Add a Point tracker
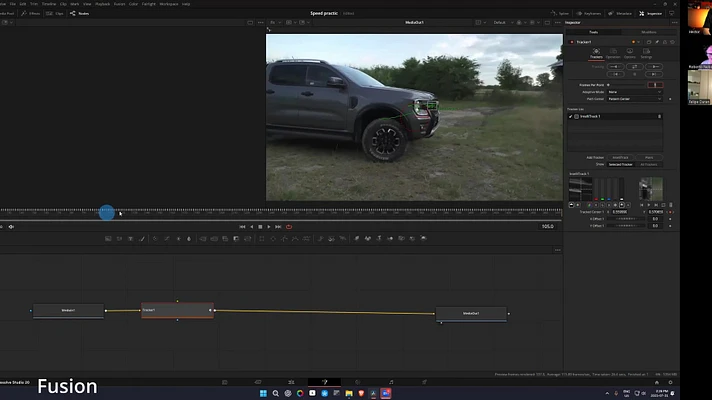The image size is (712, 400). 649,158
